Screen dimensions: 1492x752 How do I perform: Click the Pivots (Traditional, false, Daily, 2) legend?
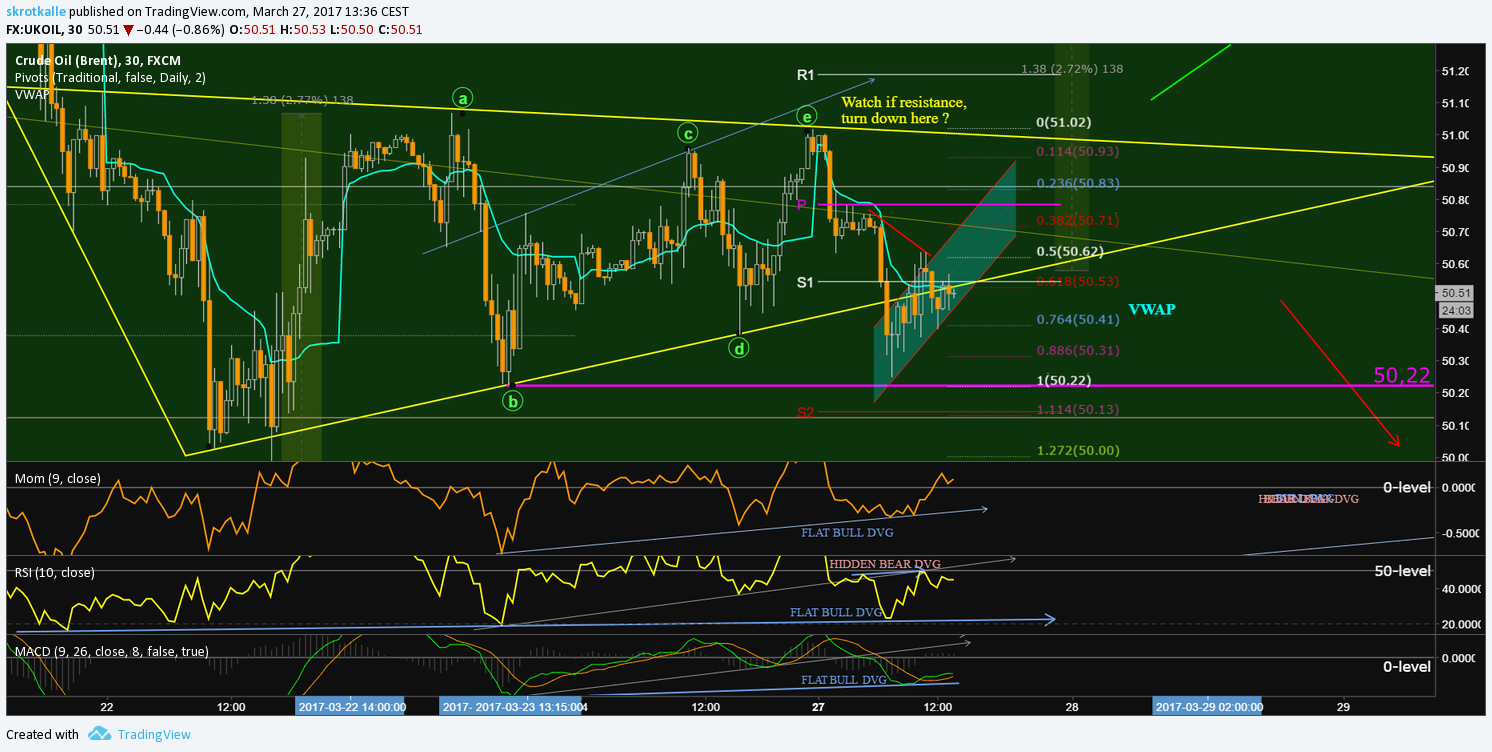click(110, 77)
